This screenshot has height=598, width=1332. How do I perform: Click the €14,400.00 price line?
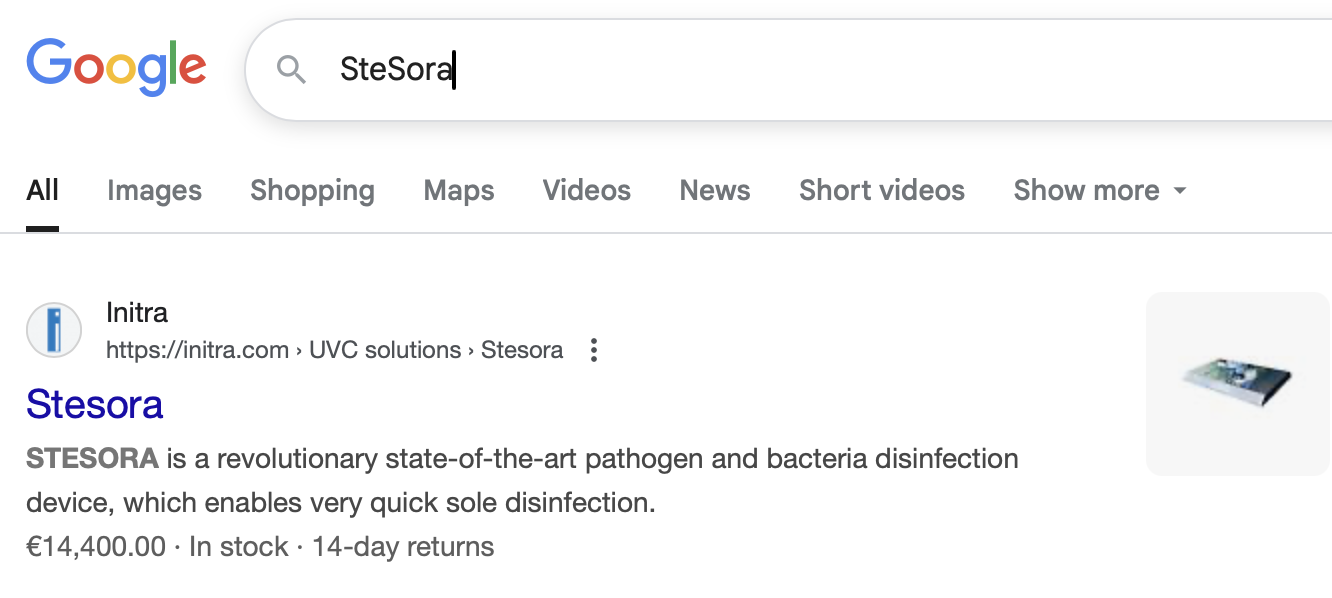click(x=260, y=547)
